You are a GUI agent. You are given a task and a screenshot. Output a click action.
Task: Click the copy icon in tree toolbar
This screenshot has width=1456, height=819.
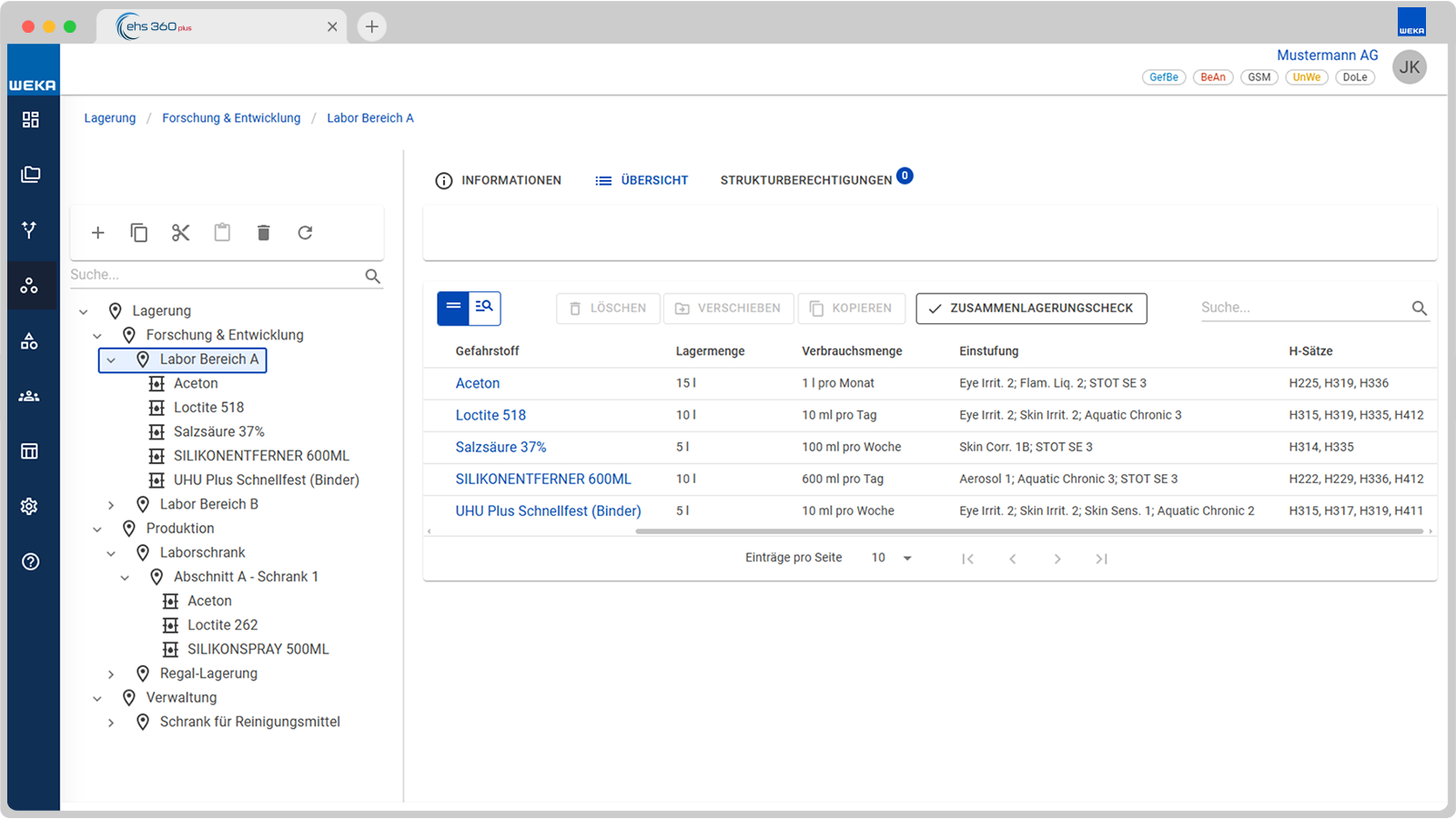click(x=138, y=233)
